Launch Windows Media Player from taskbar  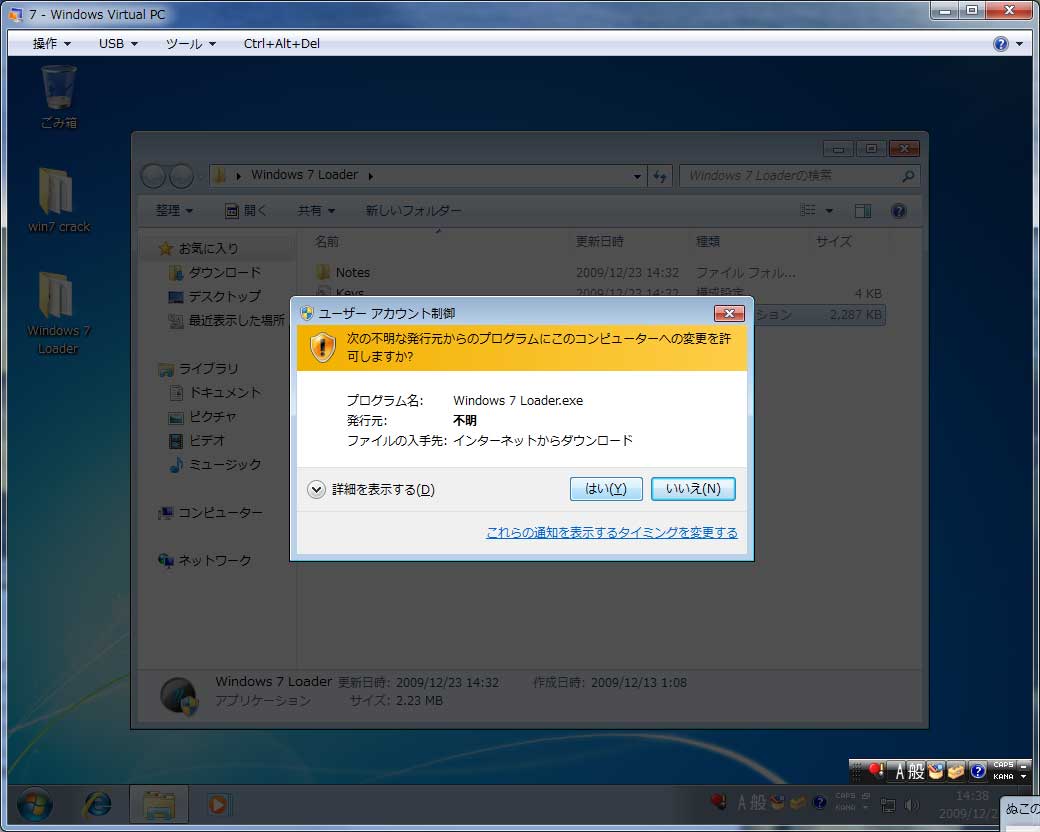(x=218, y=805)
